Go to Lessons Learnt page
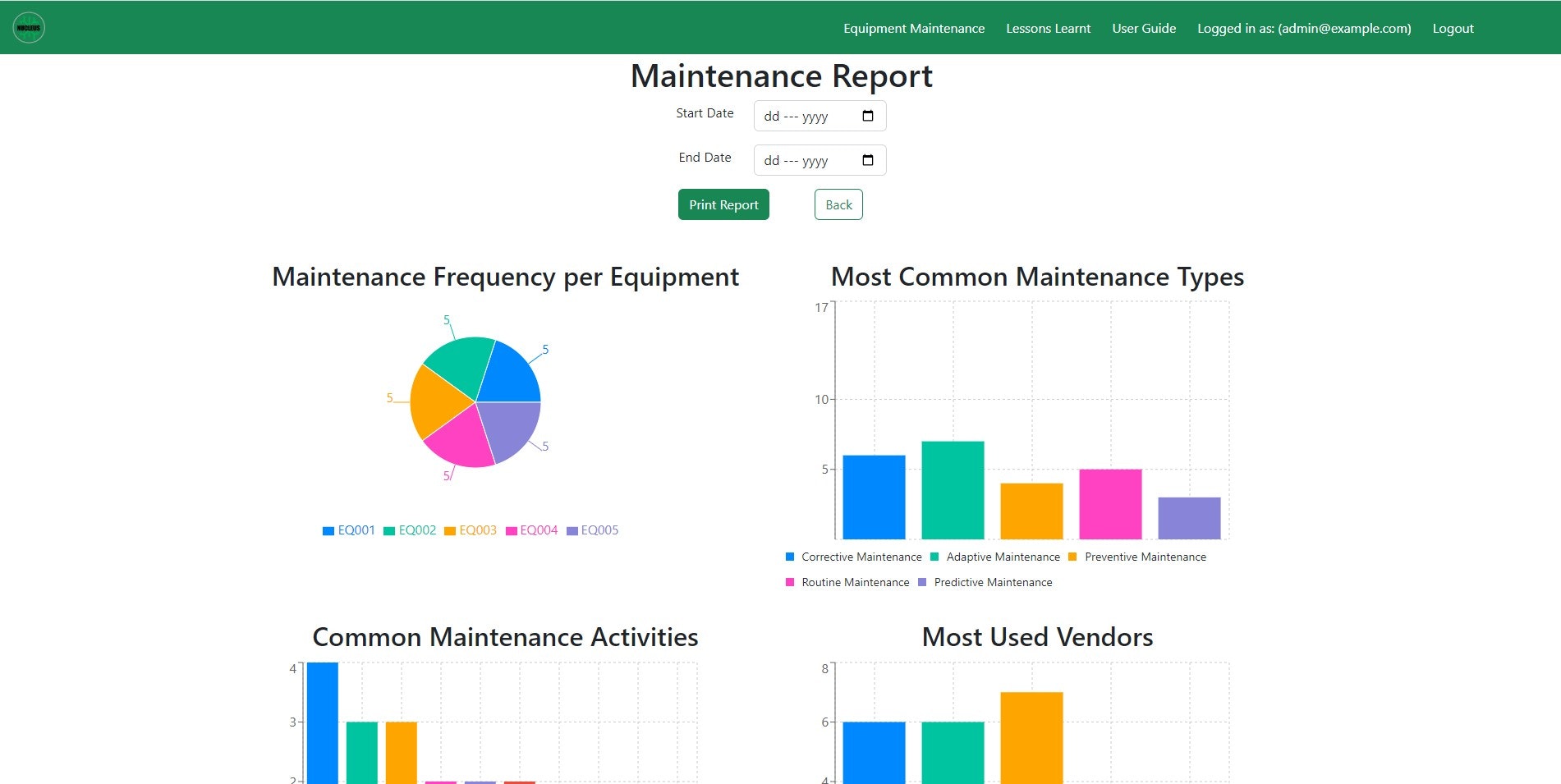The width and height of the screenshot is (1561, 784). pyautogui.click(x=1049, y=28)
